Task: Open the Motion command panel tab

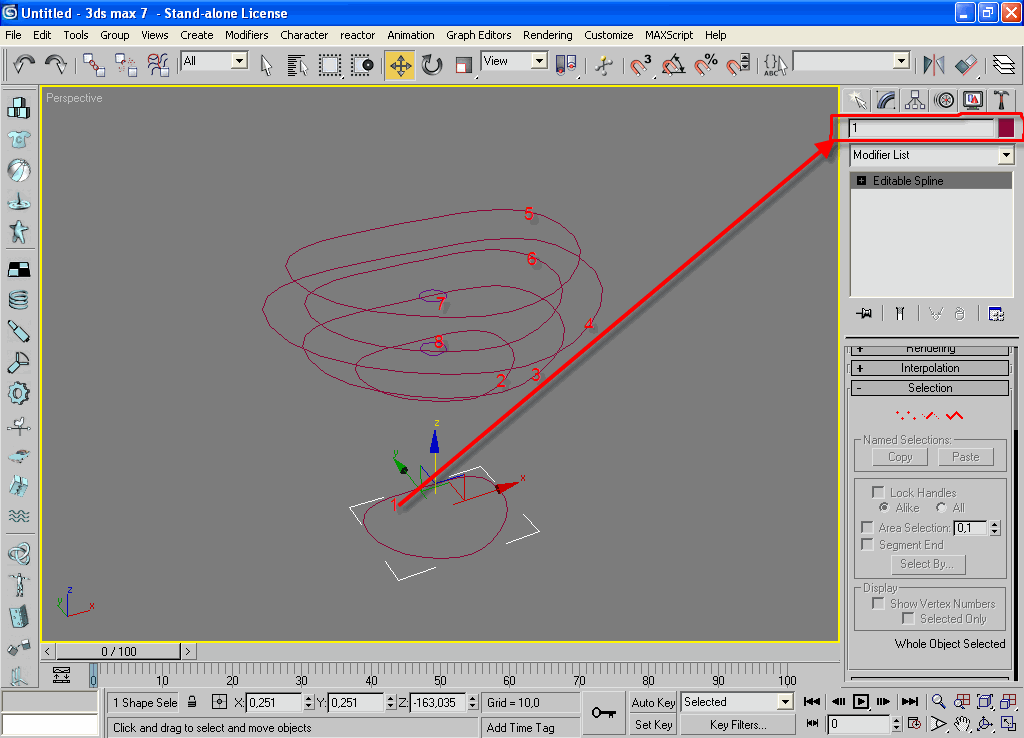Action: click(x=944, y=100)
